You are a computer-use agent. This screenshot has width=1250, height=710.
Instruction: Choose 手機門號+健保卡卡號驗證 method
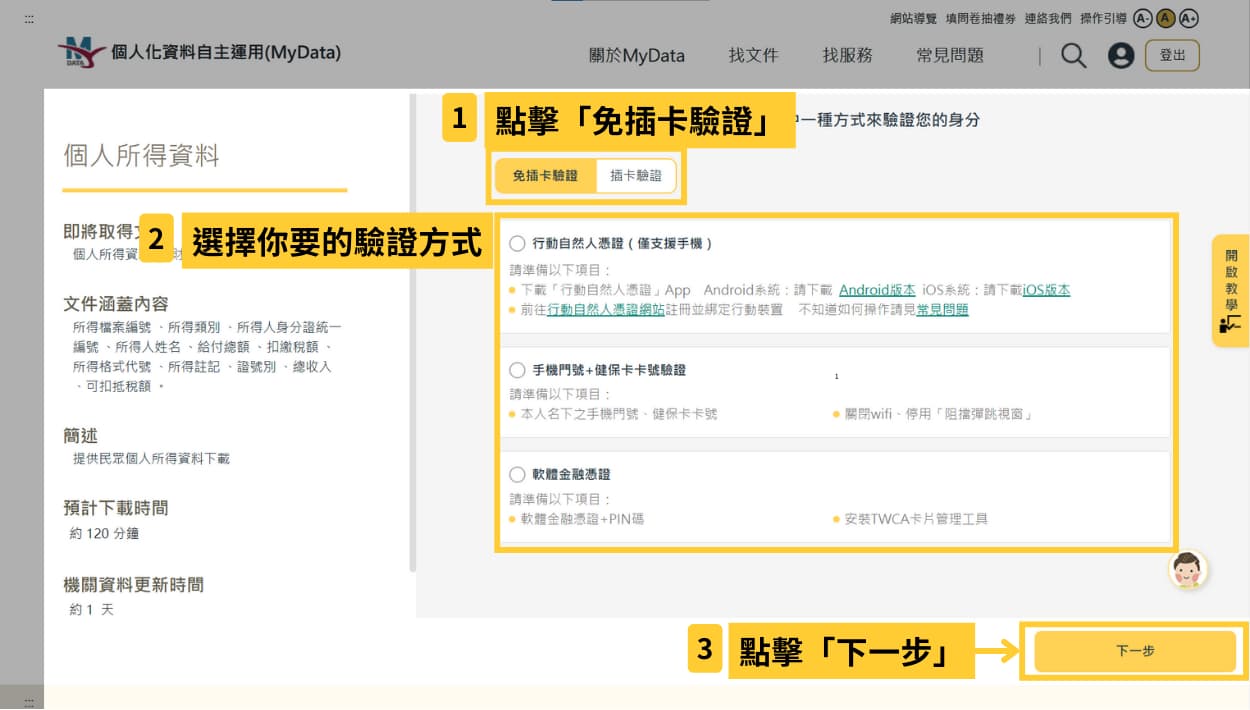coord(517,371)
